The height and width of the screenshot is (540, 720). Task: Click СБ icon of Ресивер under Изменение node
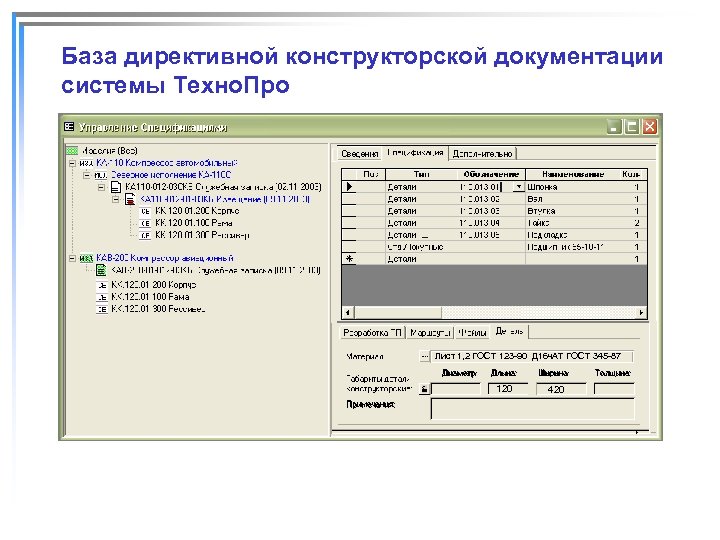click(x=145, y=236)
